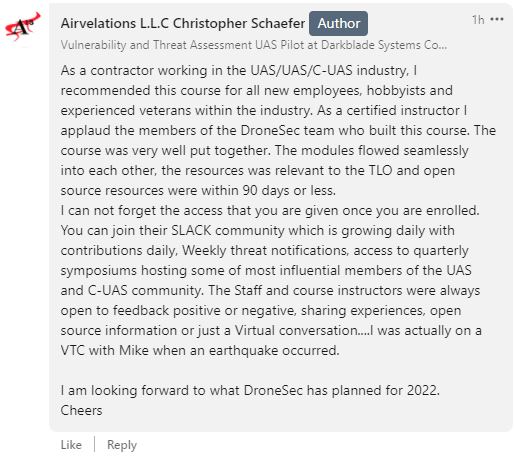Like this comment

pyautogui.click(x=71, y=445)
